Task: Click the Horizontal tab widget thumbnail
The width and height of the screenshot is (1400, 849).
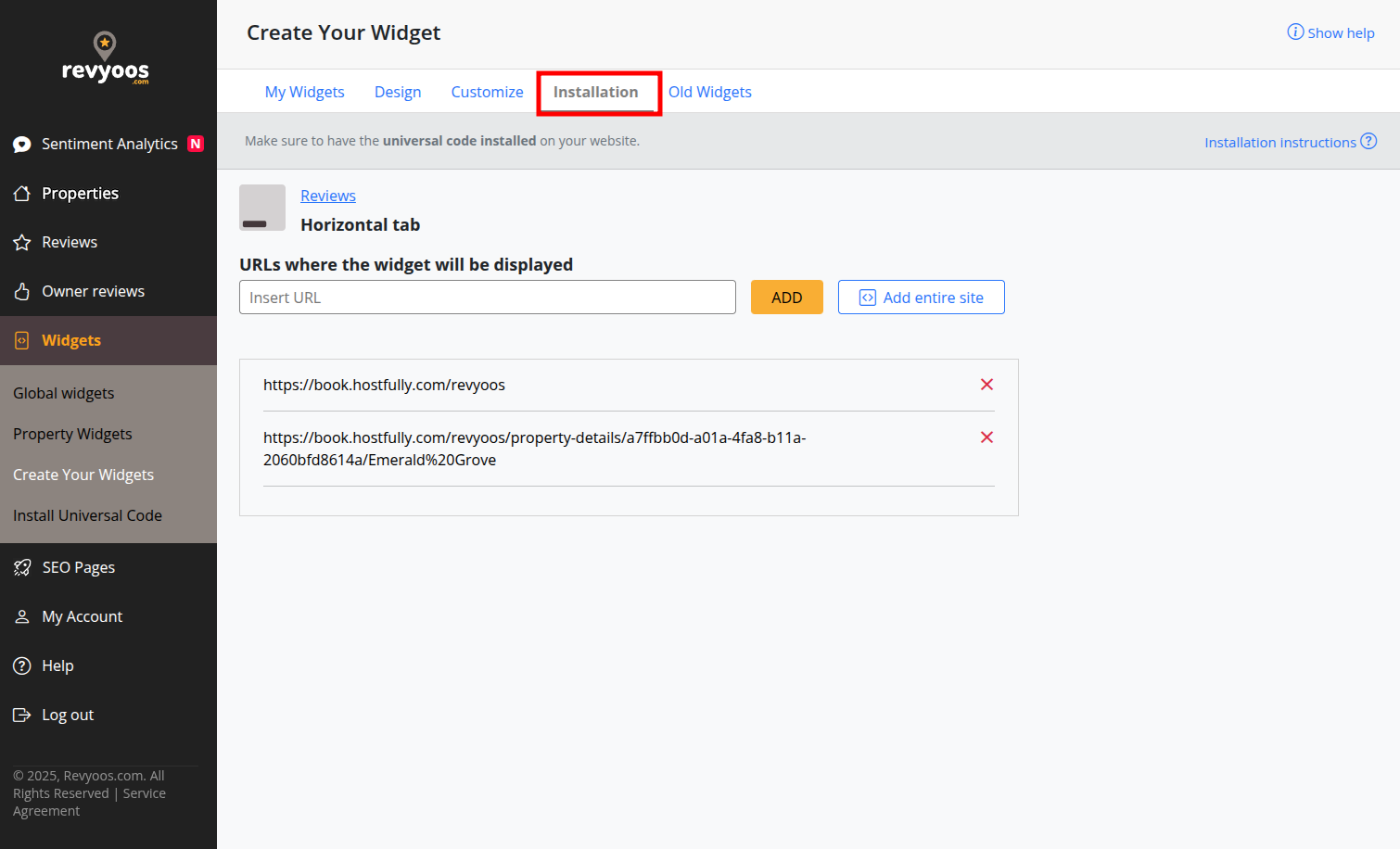Action: 262,208
